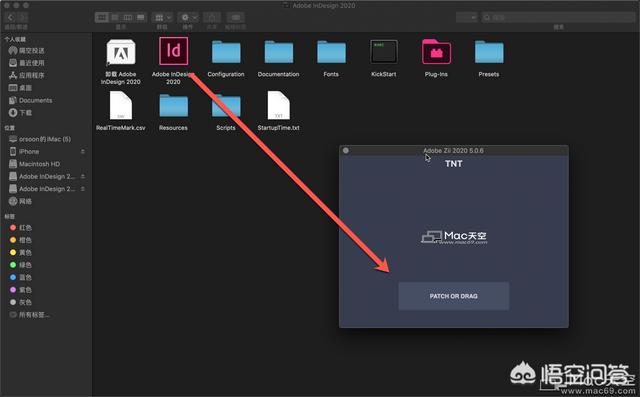The height and width of the screenshot is (397, 640).
Task: Open the gear action menu
Action: pyautogui.click(x=189, y=17)
